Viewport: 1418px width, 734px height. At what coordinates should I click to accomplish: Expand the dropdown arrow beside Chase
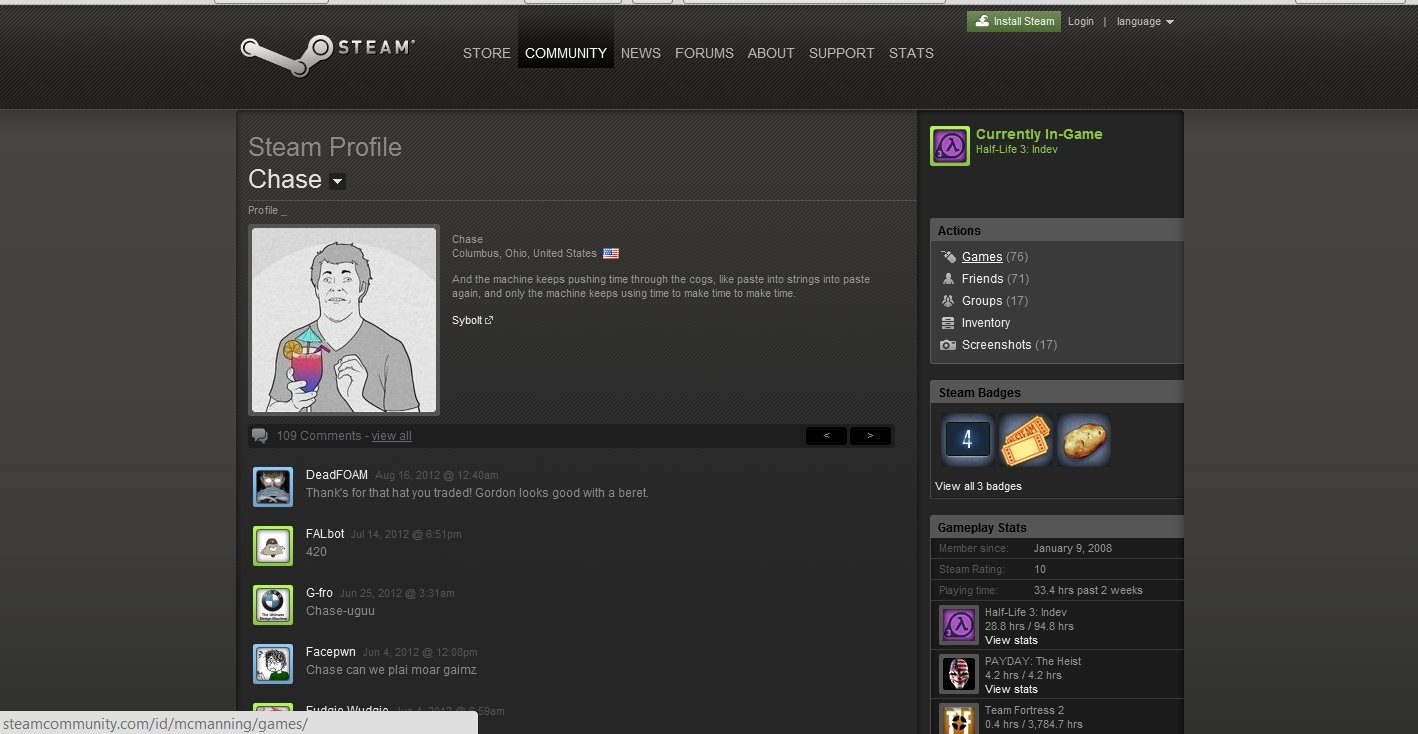pyautogui.click(x=337, y=181)
